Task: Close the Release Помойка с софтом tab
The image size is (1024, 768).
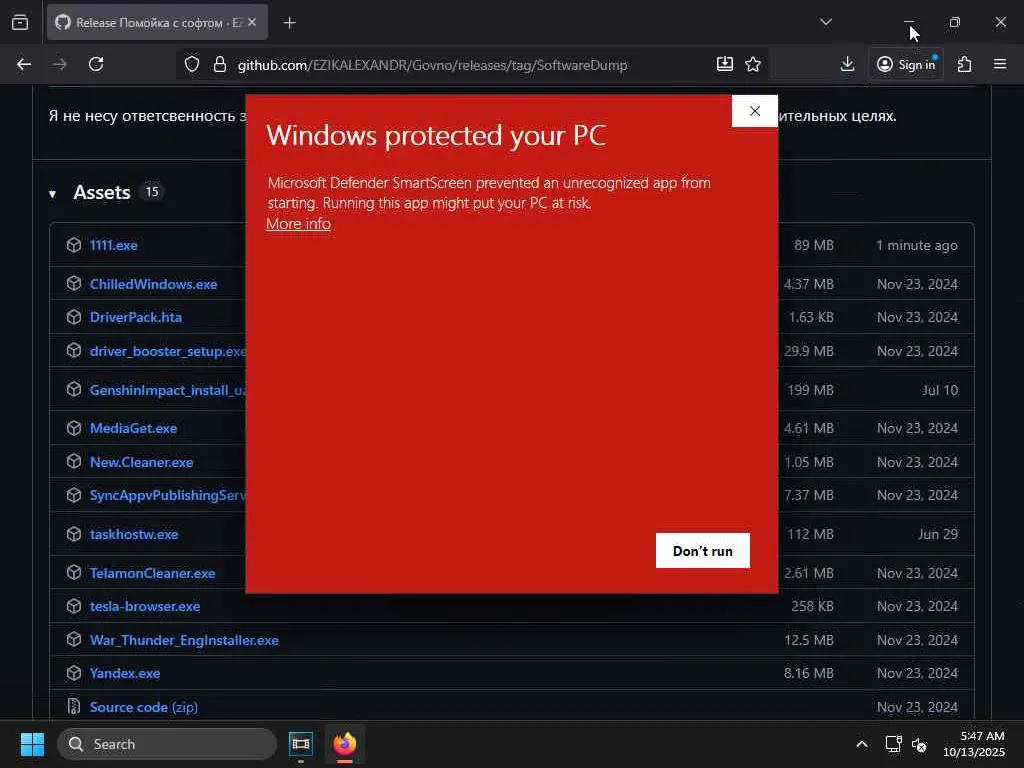Action: click(252, 22)
